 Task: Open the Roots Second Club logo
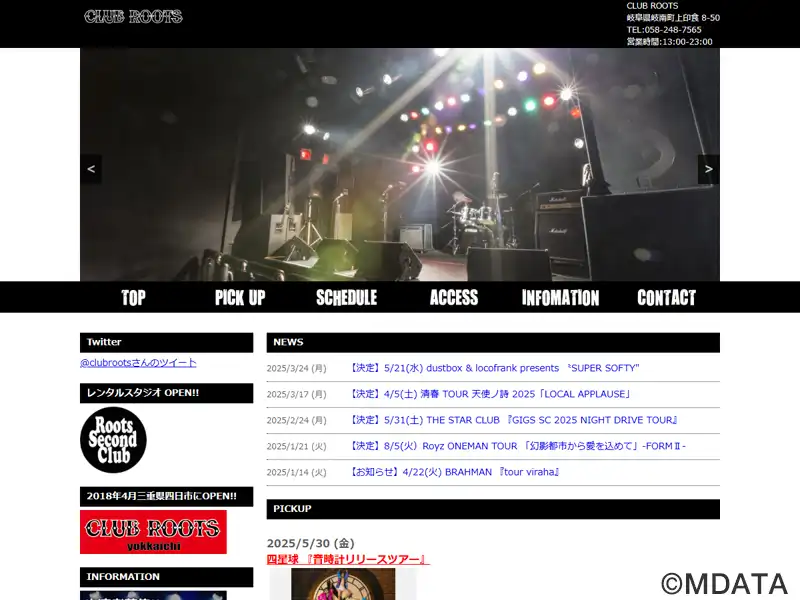tap(113, 440)
